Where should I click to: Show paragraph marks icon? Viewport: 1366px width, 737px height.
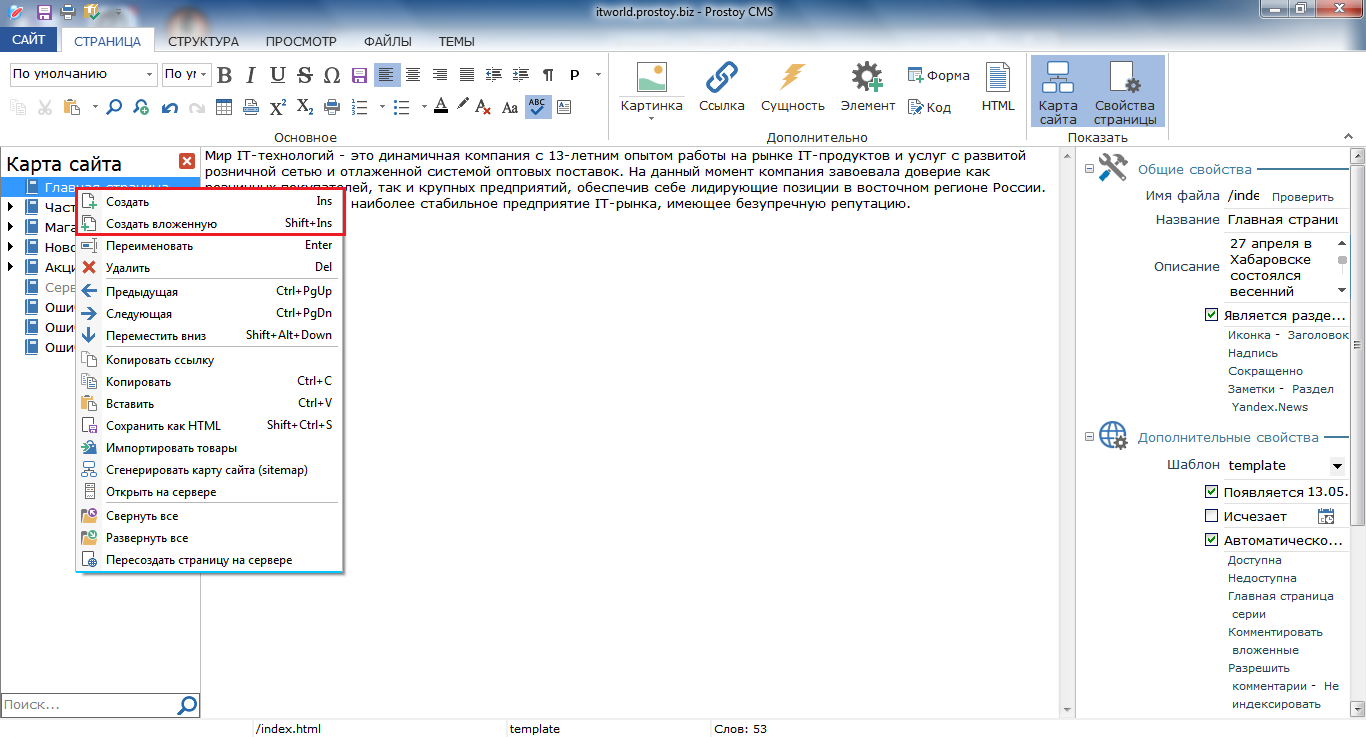coord(547,75)
